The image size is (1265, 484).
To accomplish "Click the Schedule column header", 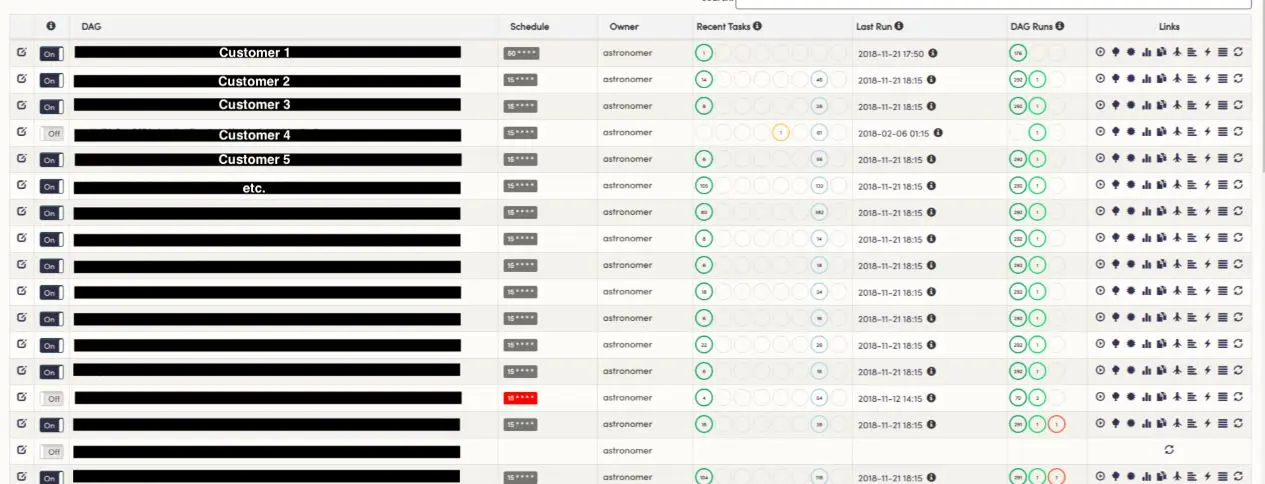I will click(x=529, y=26).
